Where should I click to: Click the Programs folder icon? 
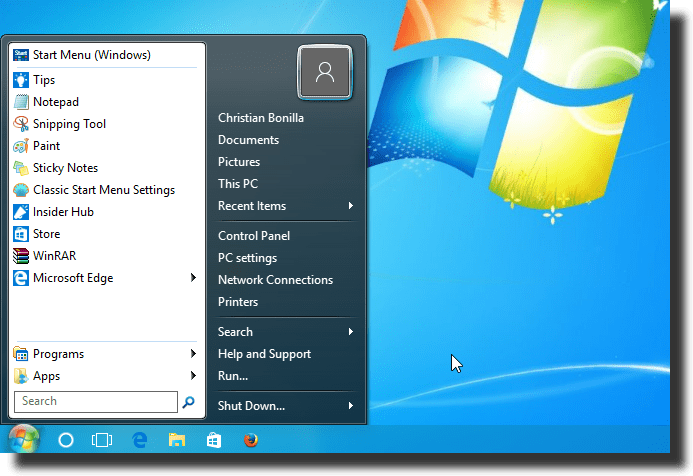point(21,354)
